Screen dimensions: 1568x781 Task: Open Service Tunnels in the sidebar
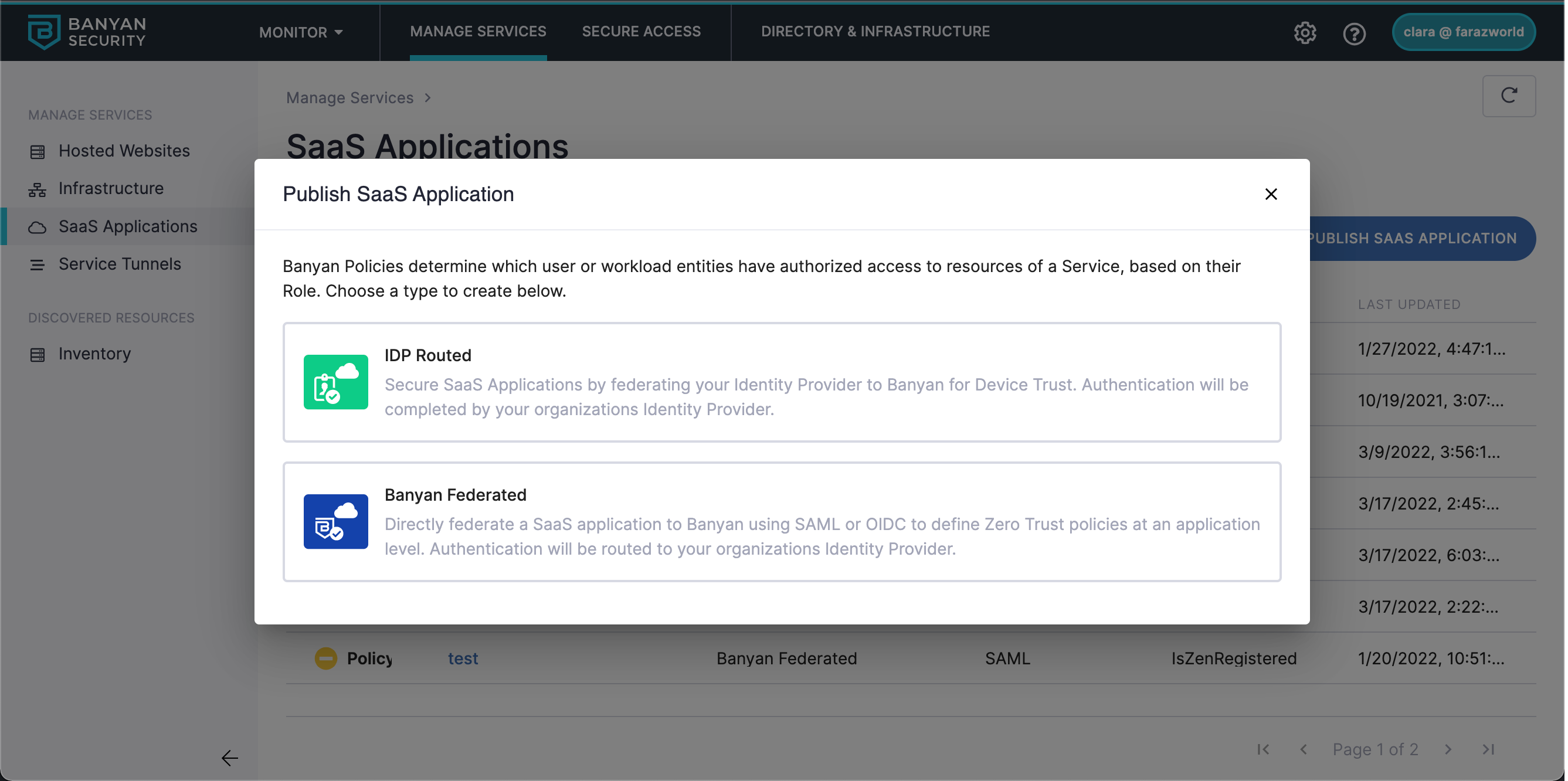pos(119,264)
